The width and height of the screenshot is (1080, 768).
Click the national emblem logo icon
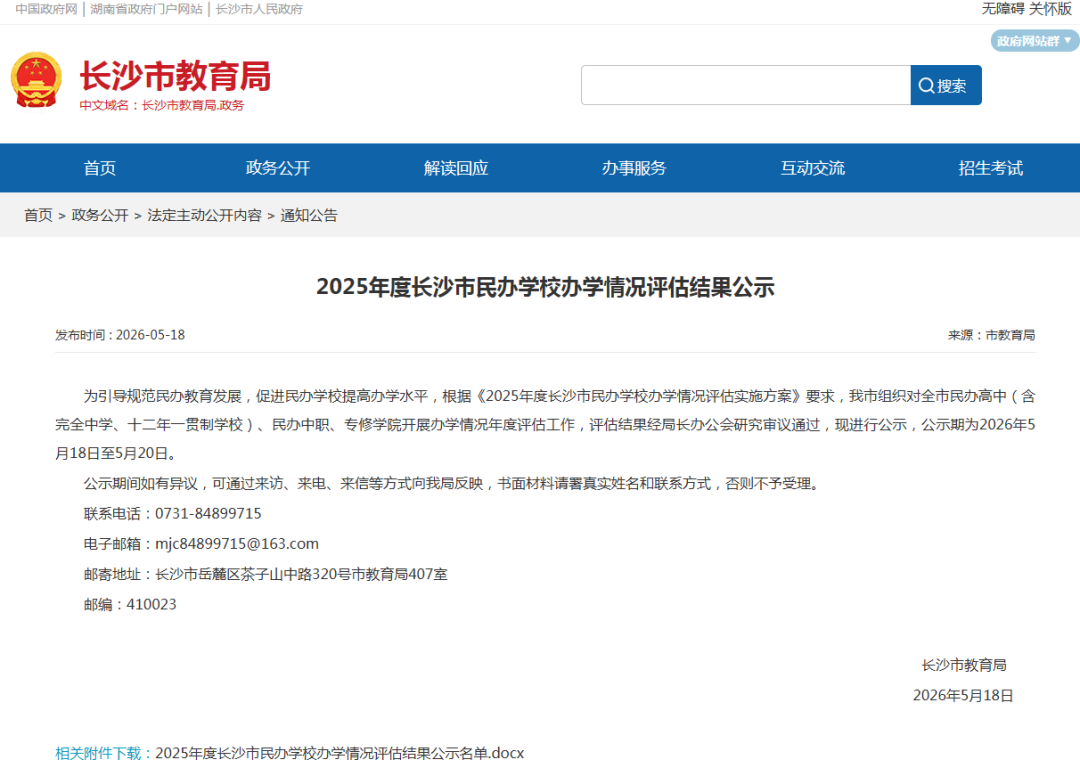pyautogui.click(x=36, y=80)
